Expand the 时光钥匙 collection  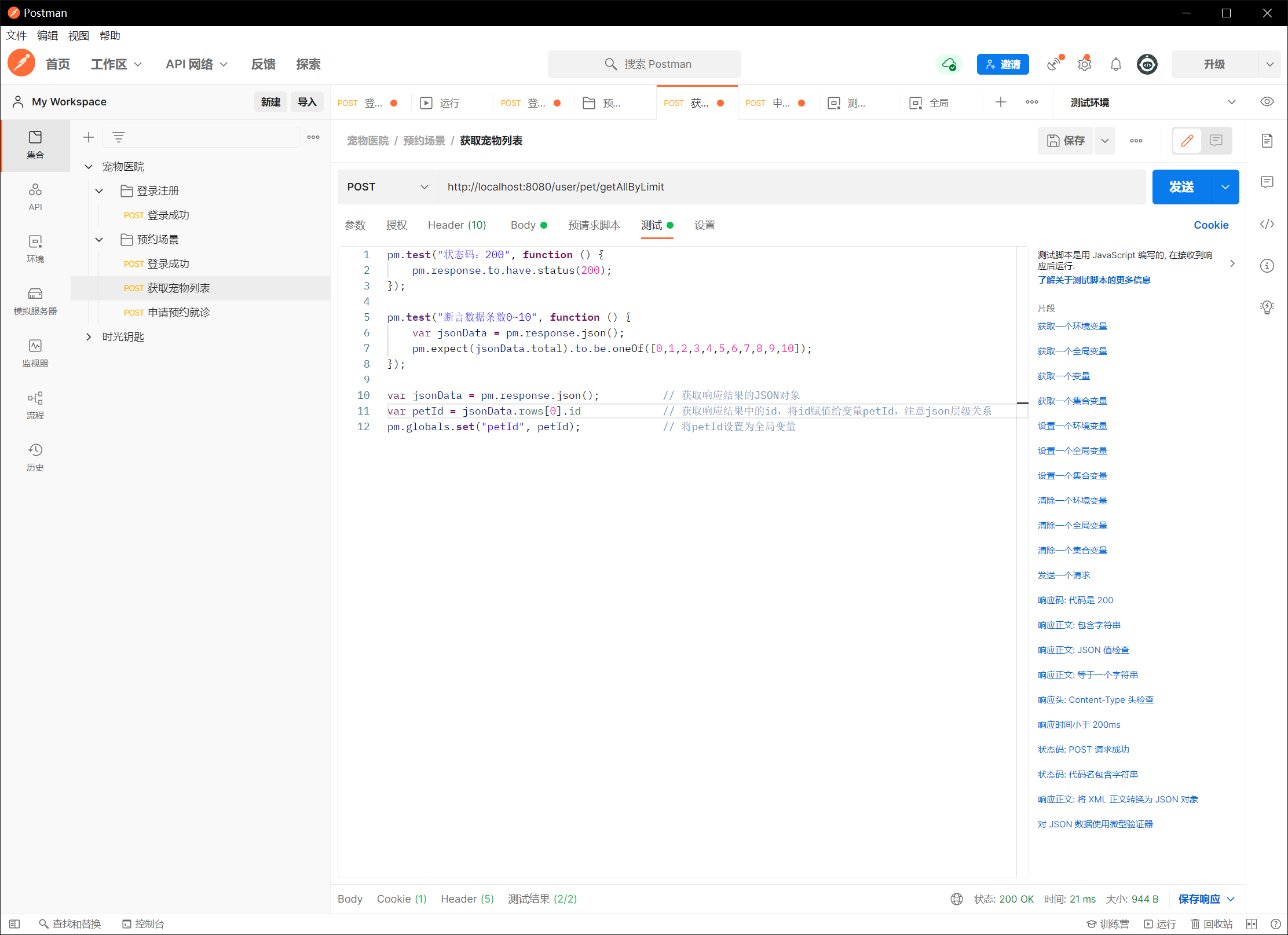coord(89,337)
